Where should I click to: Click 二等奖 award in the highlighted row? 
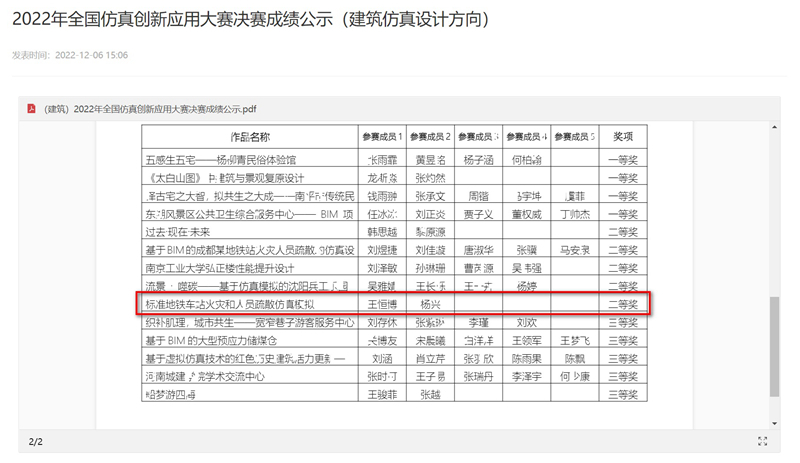point(622,304)
